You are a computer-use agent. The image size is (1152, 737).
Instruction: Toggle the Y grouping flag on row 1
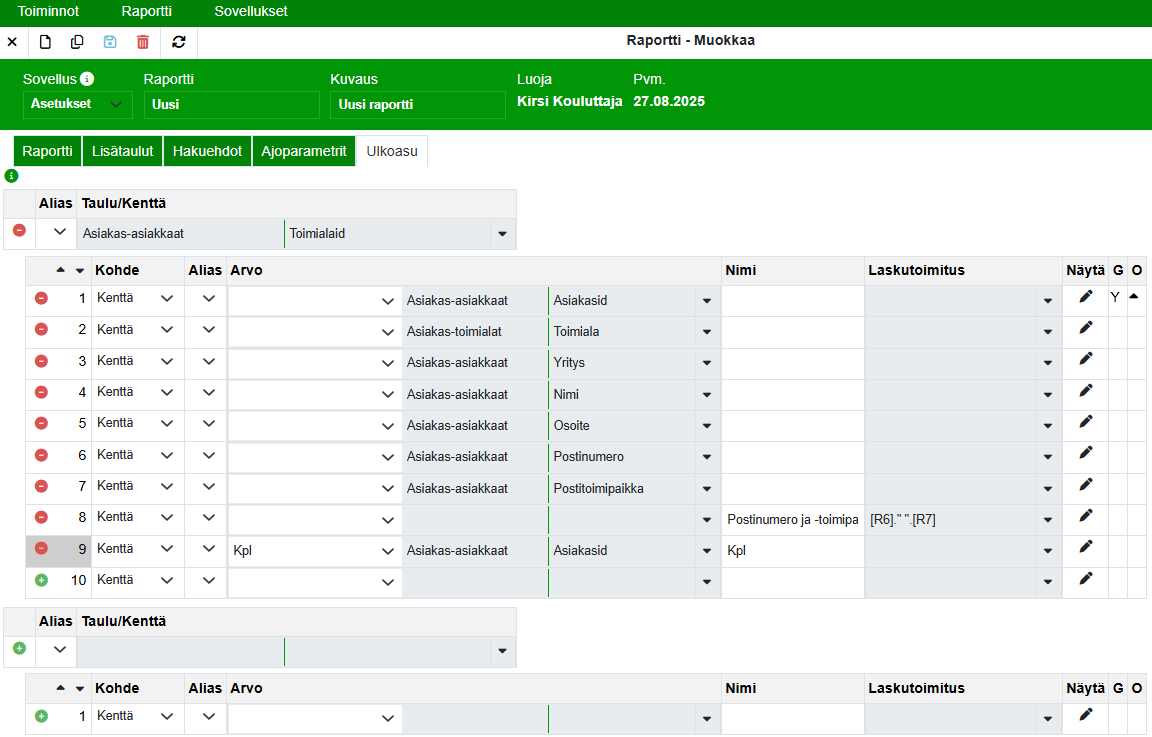pos(1115,298)
